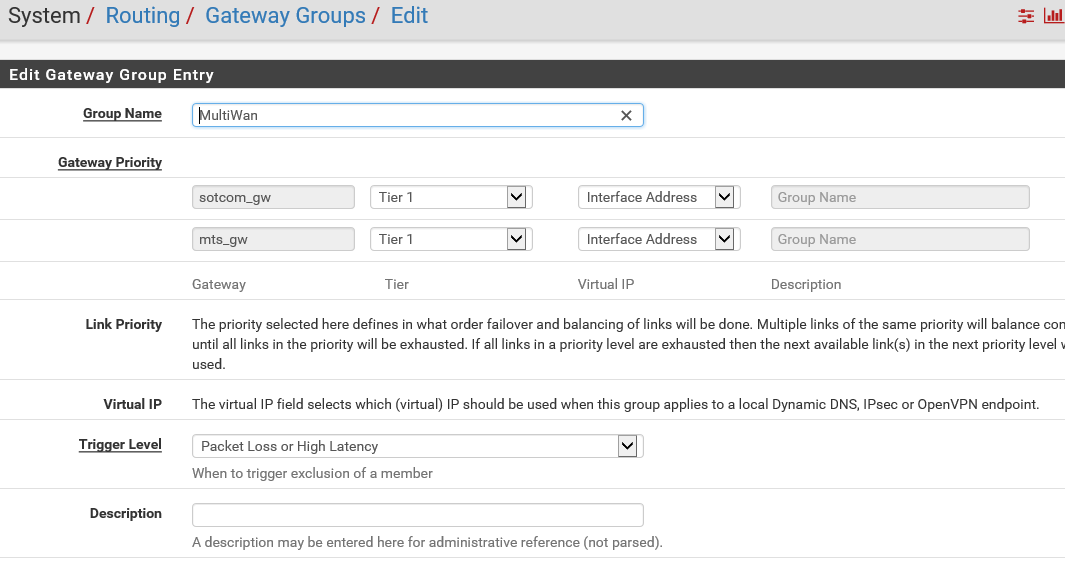Navigate to Gateway Groups breadcrumb
The height and width of the screenshot is (570, 1065).
point(285,16)
